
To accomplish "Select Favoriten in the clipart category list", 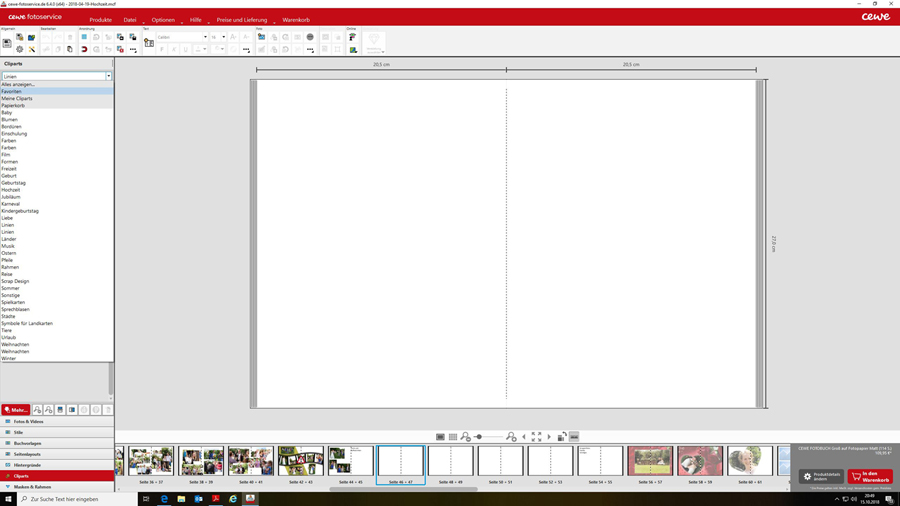I will click(56, 91).
